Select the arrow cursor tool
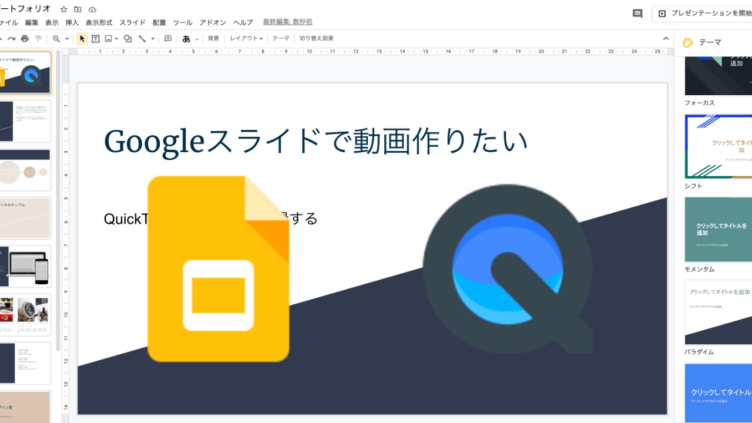The image size is (752, 423). [x=82, y=38]
